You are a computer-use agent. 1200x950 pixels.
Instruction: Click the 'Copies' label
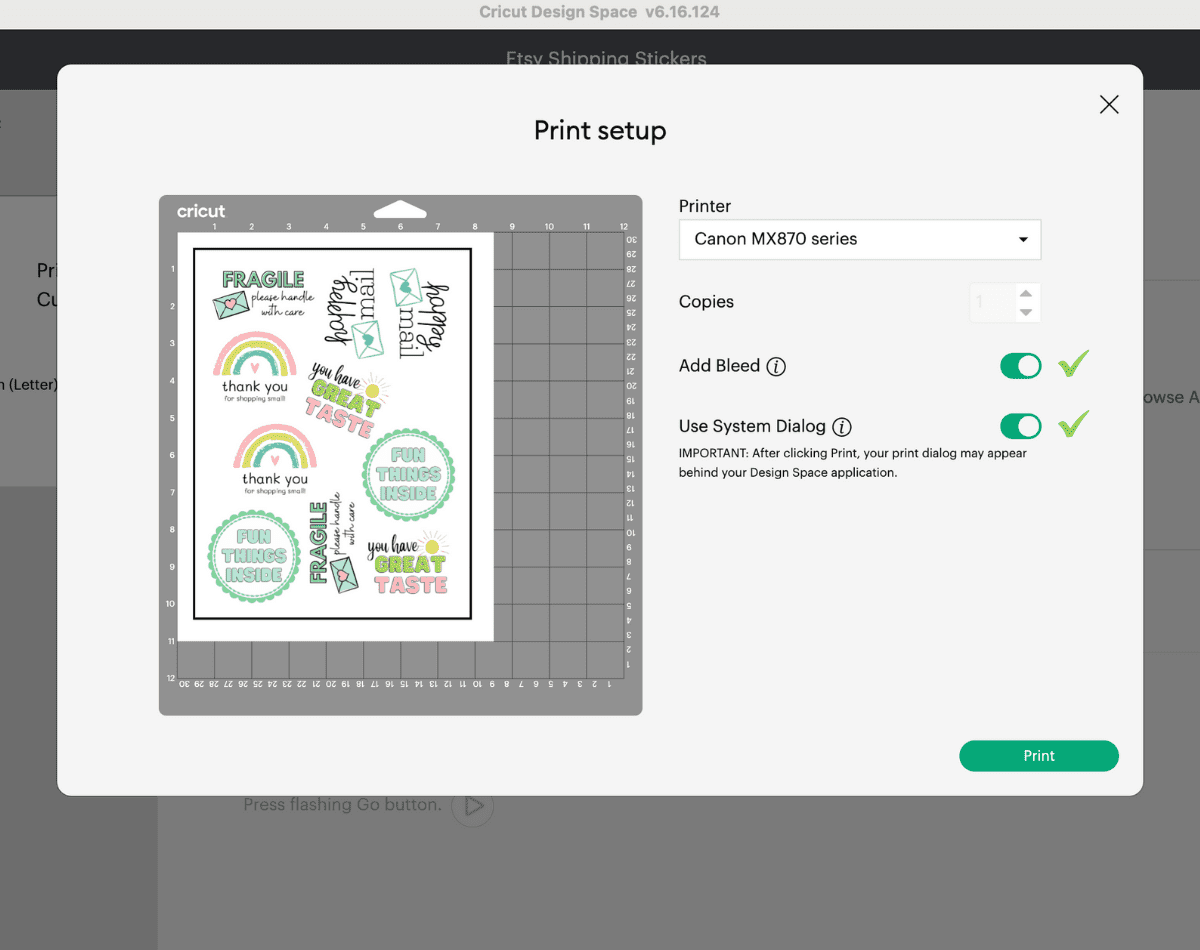pos(706,302)
